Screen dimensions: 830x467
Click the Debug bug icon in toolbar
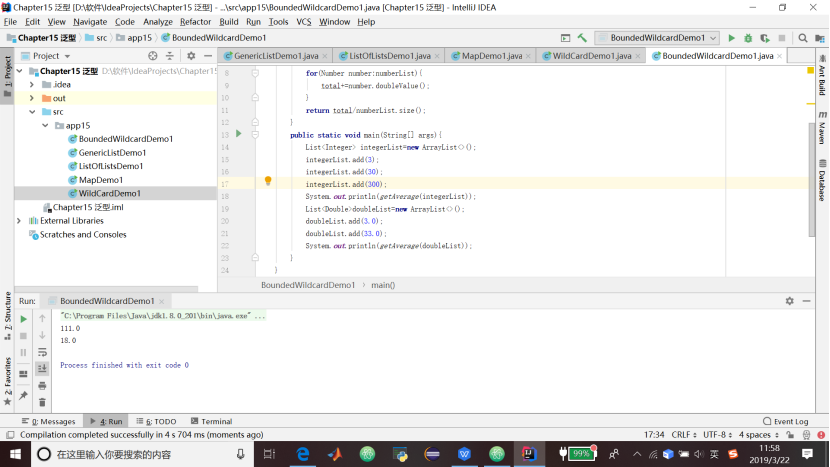tap(747, 38)
